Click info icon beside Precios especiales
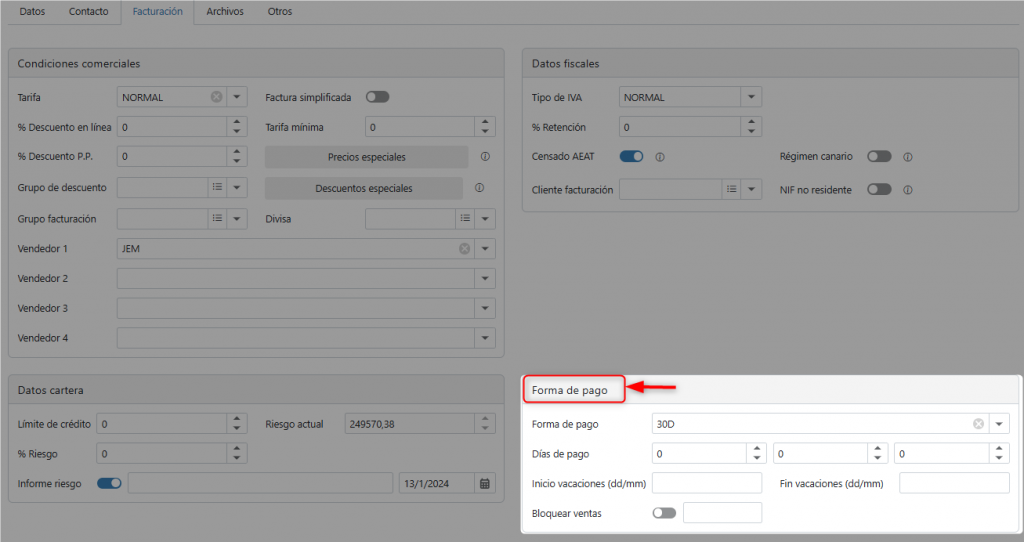 point(485,157)
